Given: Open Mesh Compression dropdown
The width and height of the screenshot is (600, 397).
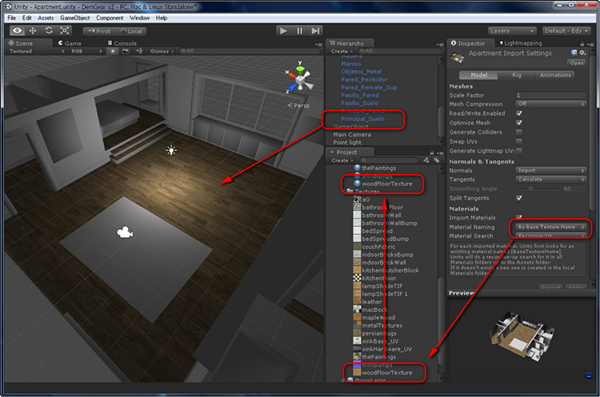Looking at the screenshot, I should coord(551,104).
